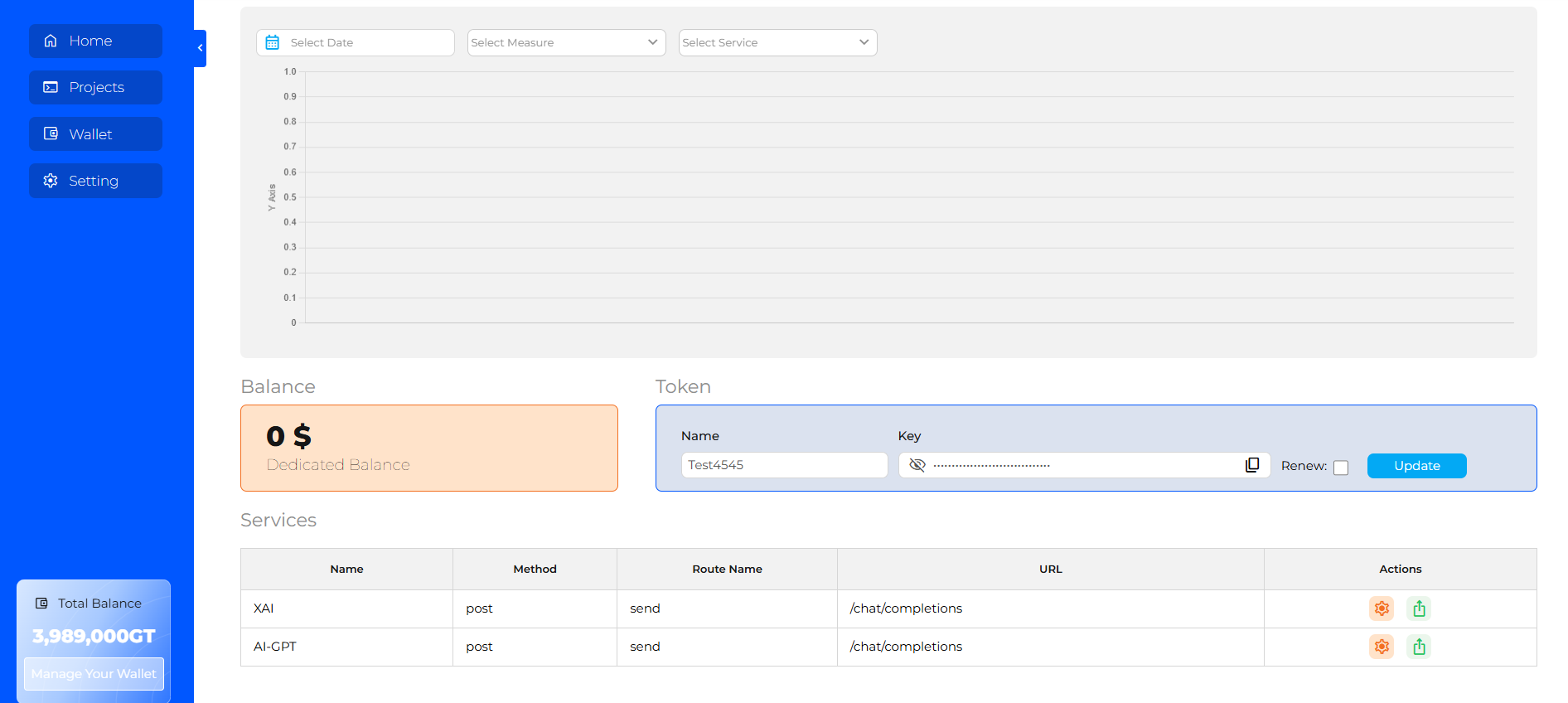The width and height of the screenshot is (1568, 703).
Task: Open settings icon for AI-GPT service row
Action: pyautogui.click(x=1381, y=647)
